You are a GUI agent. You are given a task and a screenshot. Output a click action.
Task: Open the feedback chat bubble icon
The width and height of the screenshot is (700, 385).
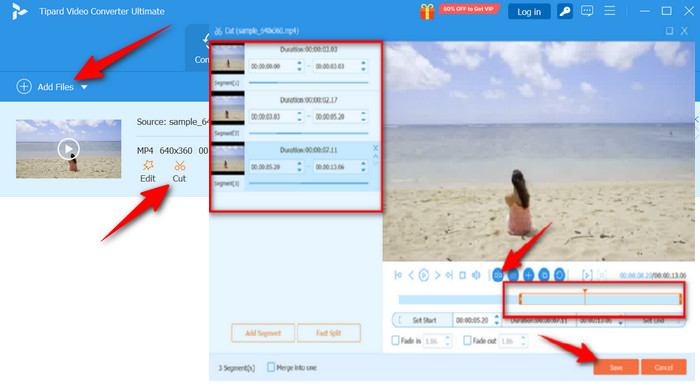pos(587,11)
